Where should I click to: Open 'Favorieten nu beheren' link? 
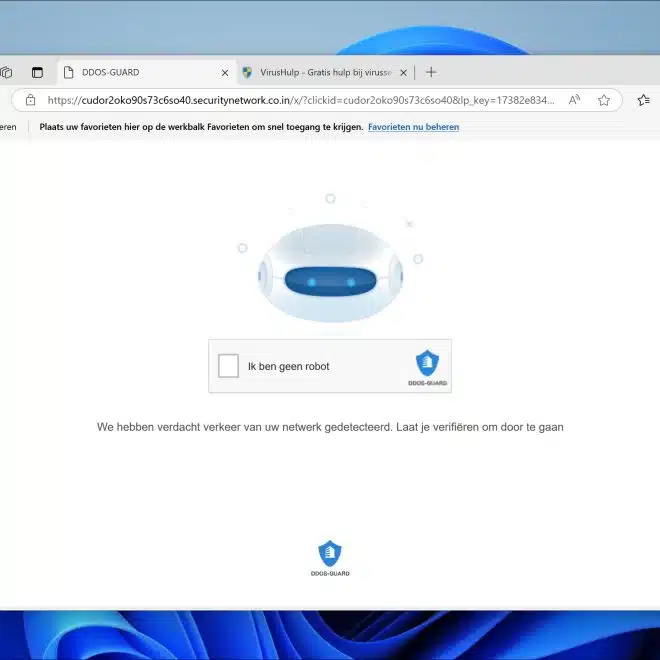(413, 127)
